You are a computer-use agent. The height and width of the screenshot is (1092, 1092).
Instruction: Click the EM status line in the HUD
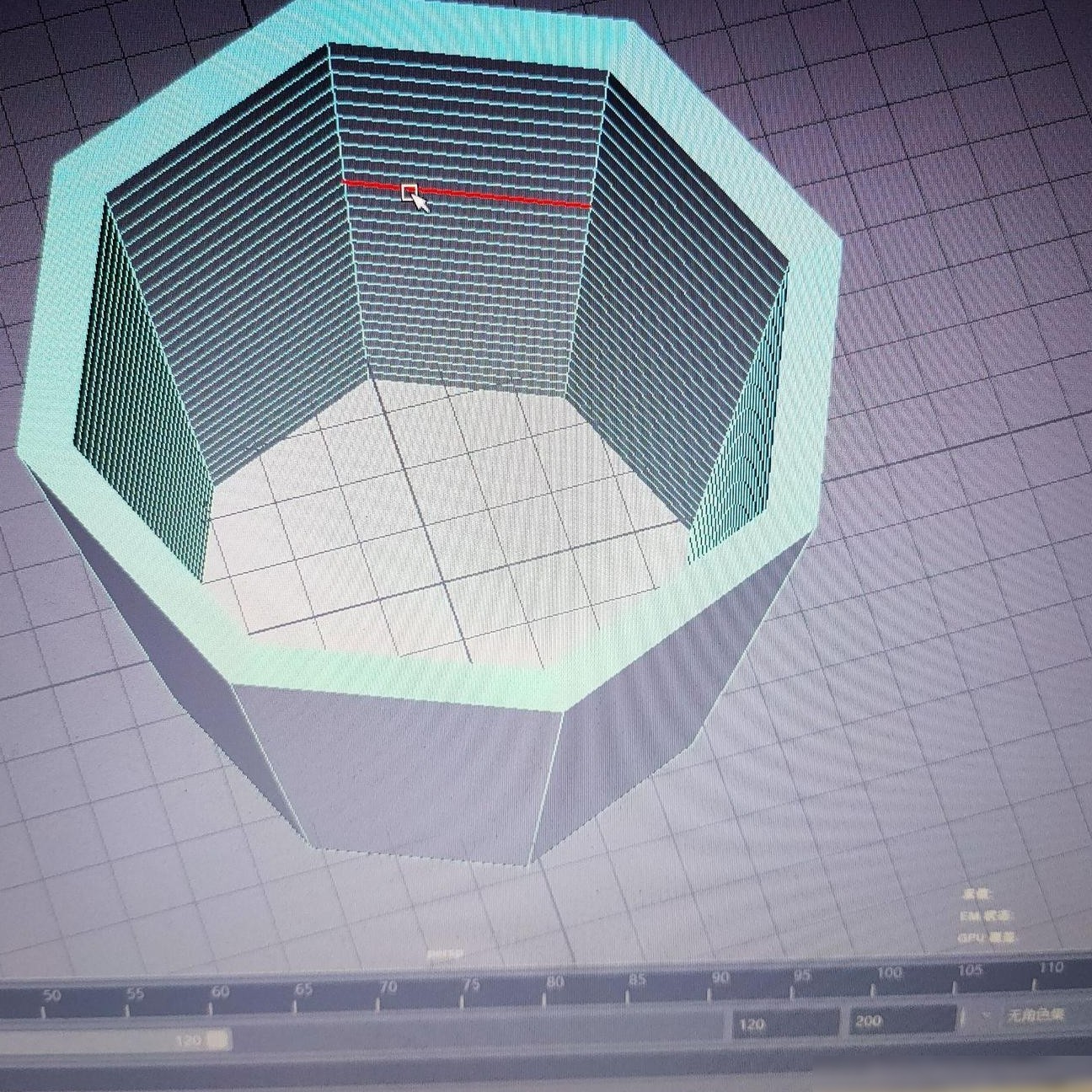click(x=986, y=916)
